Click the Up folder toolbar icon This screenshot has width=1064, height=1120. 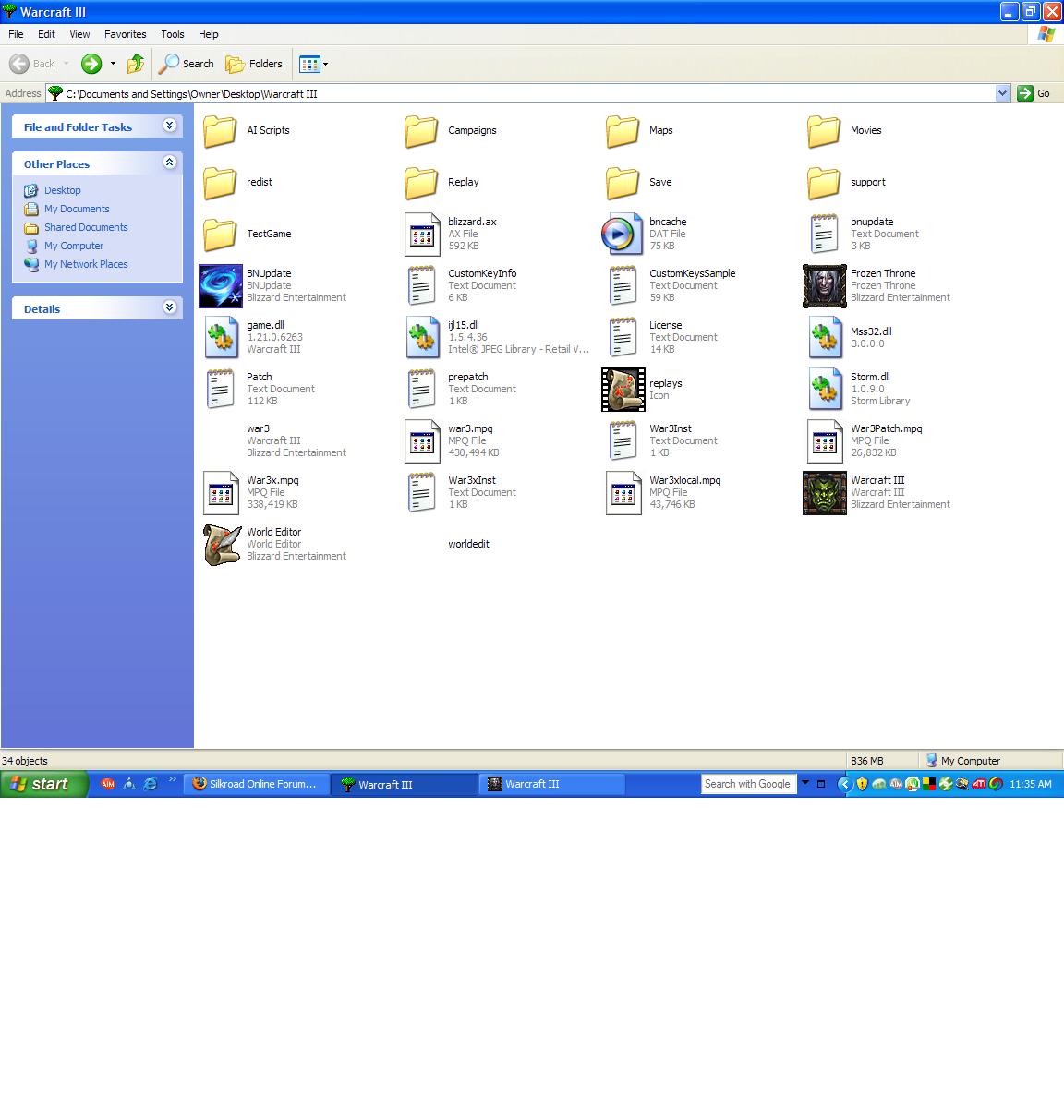pos(136,64)
